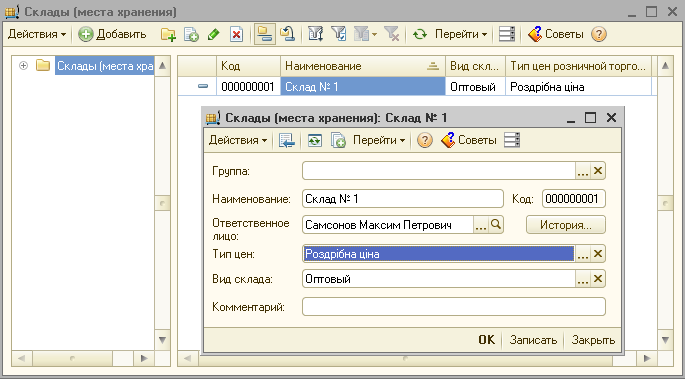Click the Комментарий input field
685x379 pixels.
[454, 307]
